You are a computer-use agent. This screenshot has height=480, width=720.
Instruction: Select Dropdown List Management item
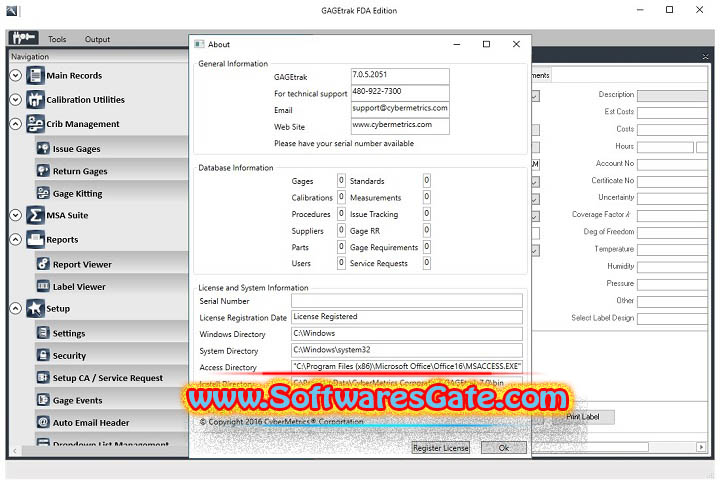[x=111, y=444]
